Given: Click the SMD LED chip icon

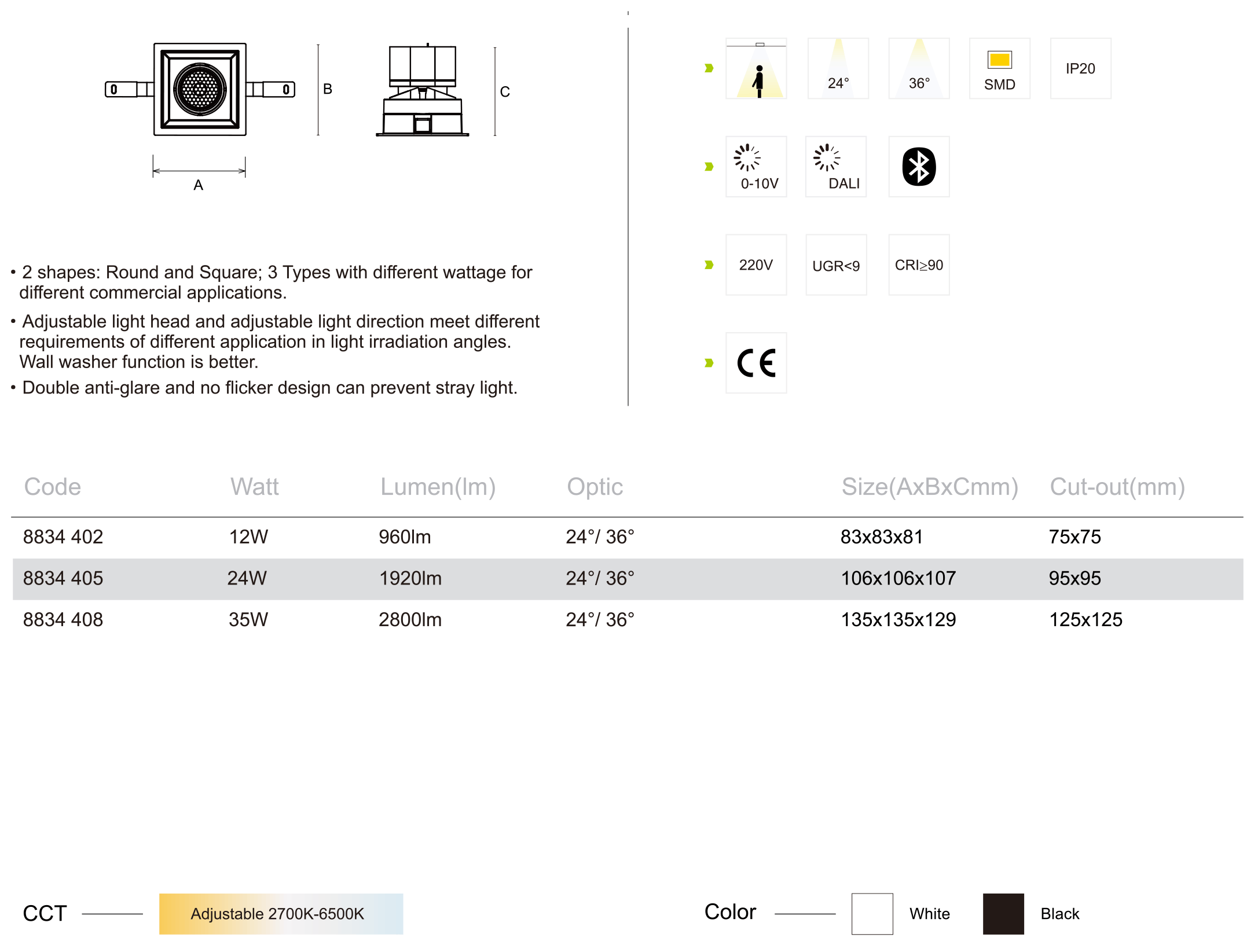Looking at the screenshot, I should click(1000, 69).
